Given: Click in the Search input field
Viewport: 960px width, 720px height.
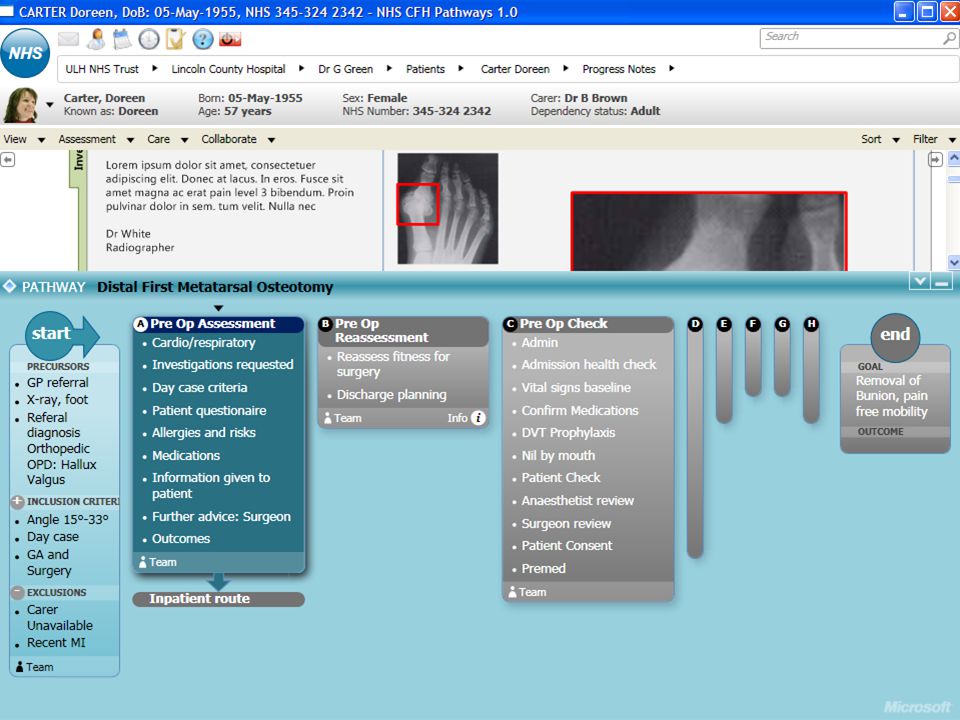Looking at the screenshot, I should click(x=851, y=38).
